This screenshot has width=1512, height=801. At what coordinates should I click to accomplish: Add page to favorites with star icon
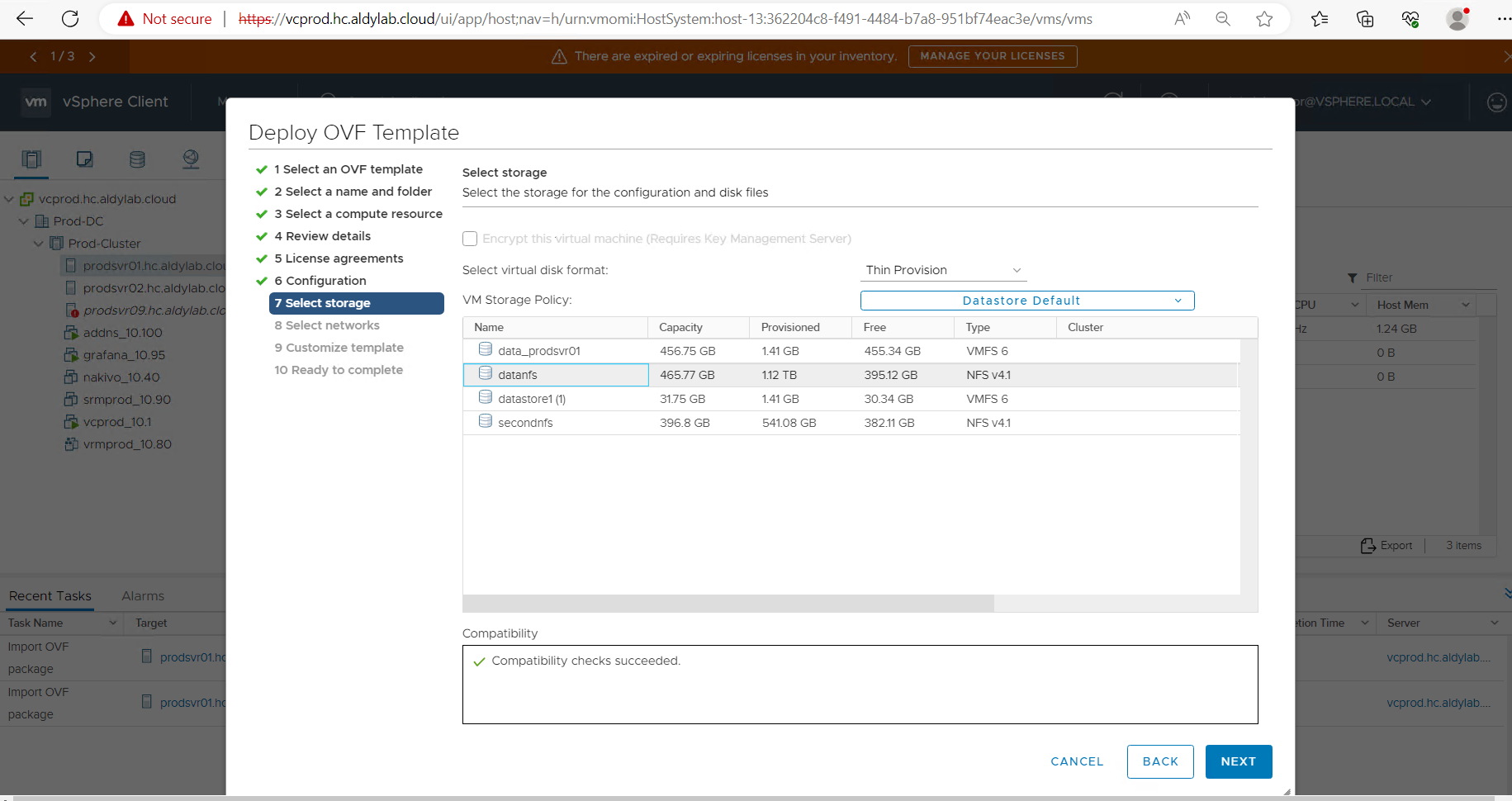(1264, 19)
